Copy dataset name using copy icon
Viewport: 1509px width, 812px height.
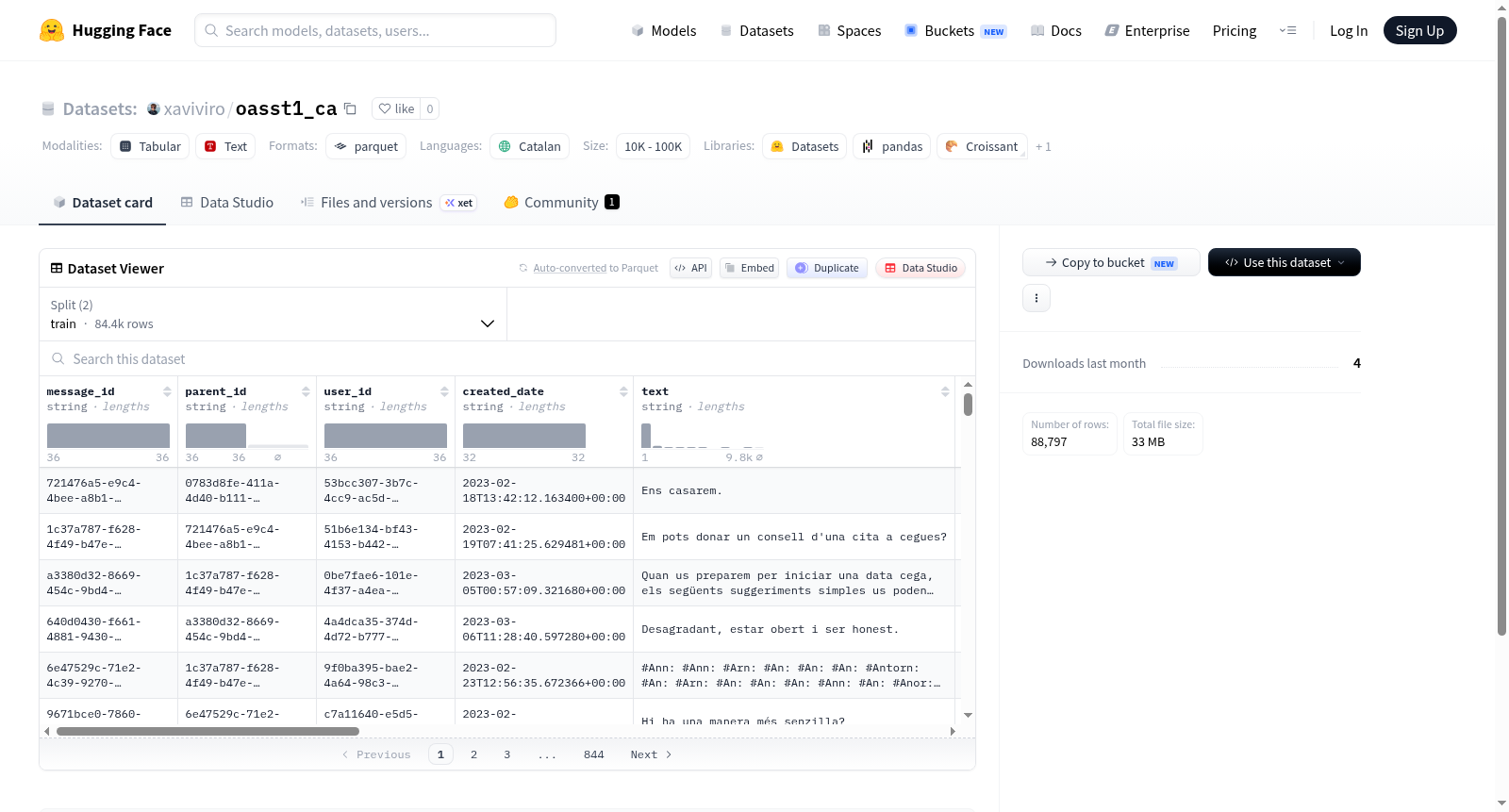(x=350, y=108)
